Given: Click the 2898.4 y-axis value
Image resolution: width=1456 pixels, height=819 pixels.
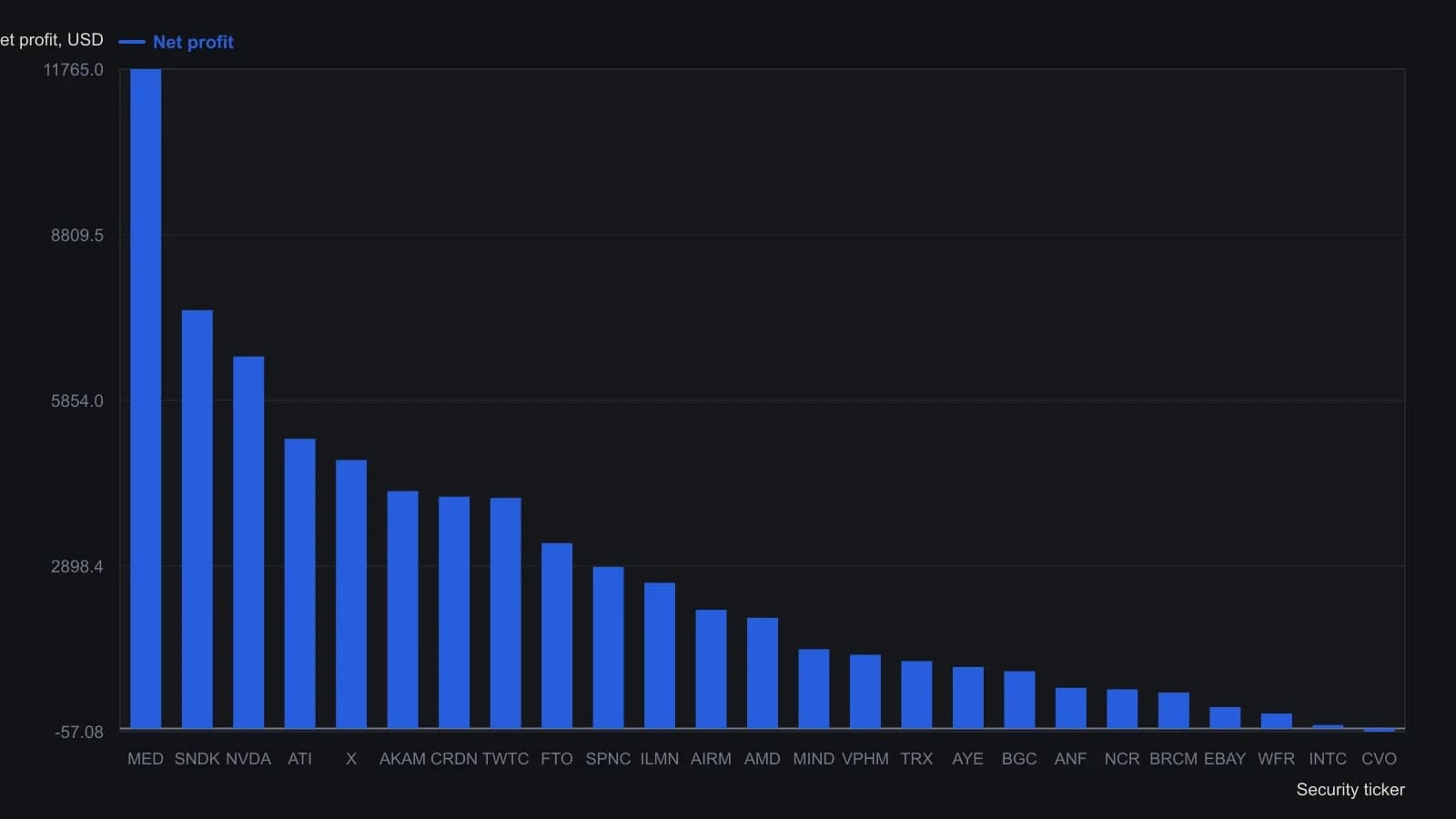Looking at the screenshot, I should [77, 567].
